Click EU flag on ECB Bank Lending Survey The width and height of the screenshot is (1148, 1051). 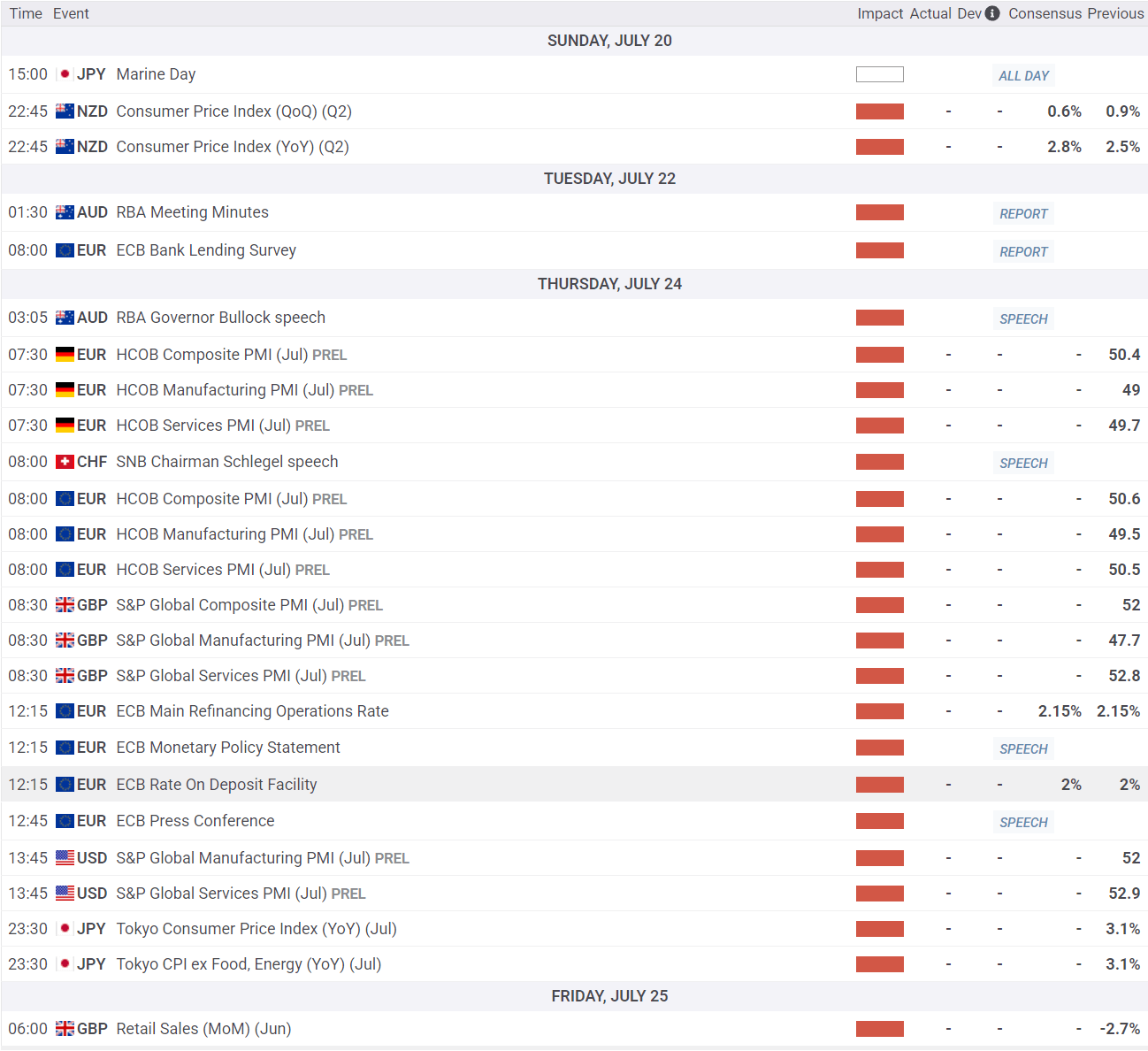[x=65, y=250]
